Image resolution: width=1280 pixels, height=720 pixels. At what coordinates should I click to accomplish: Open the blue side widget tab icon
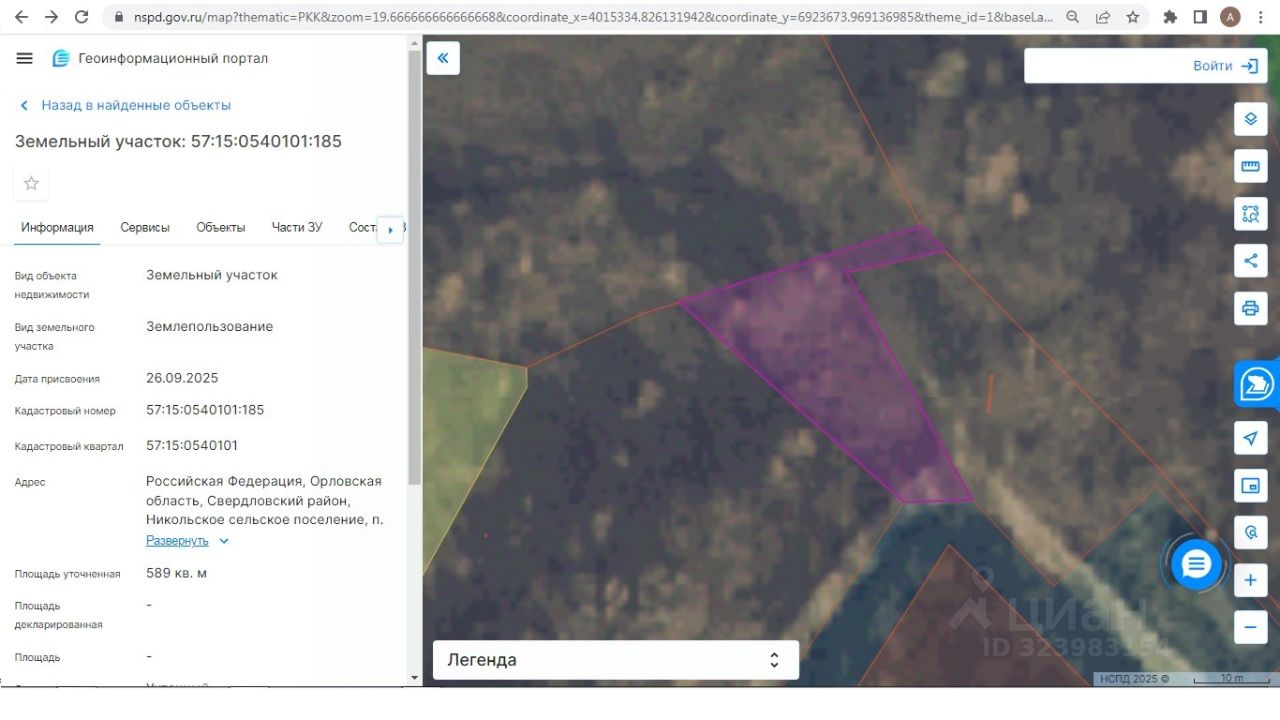1257,384
